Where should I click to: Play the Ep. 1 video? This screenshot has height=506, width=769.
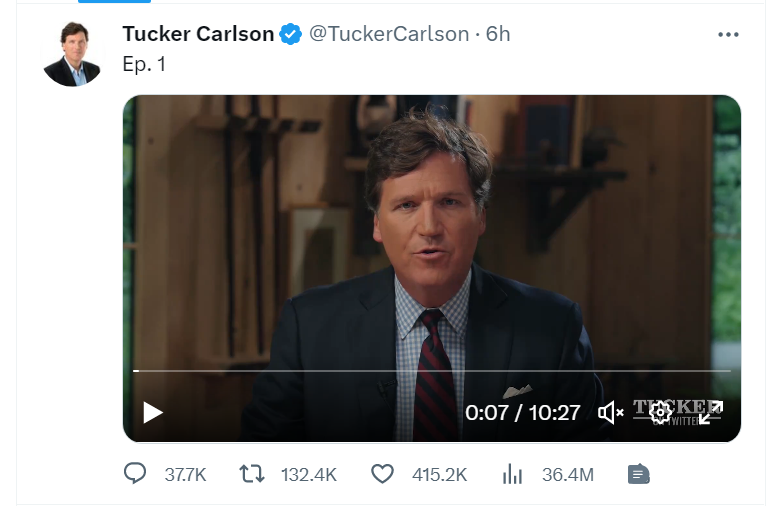(153, 412)
